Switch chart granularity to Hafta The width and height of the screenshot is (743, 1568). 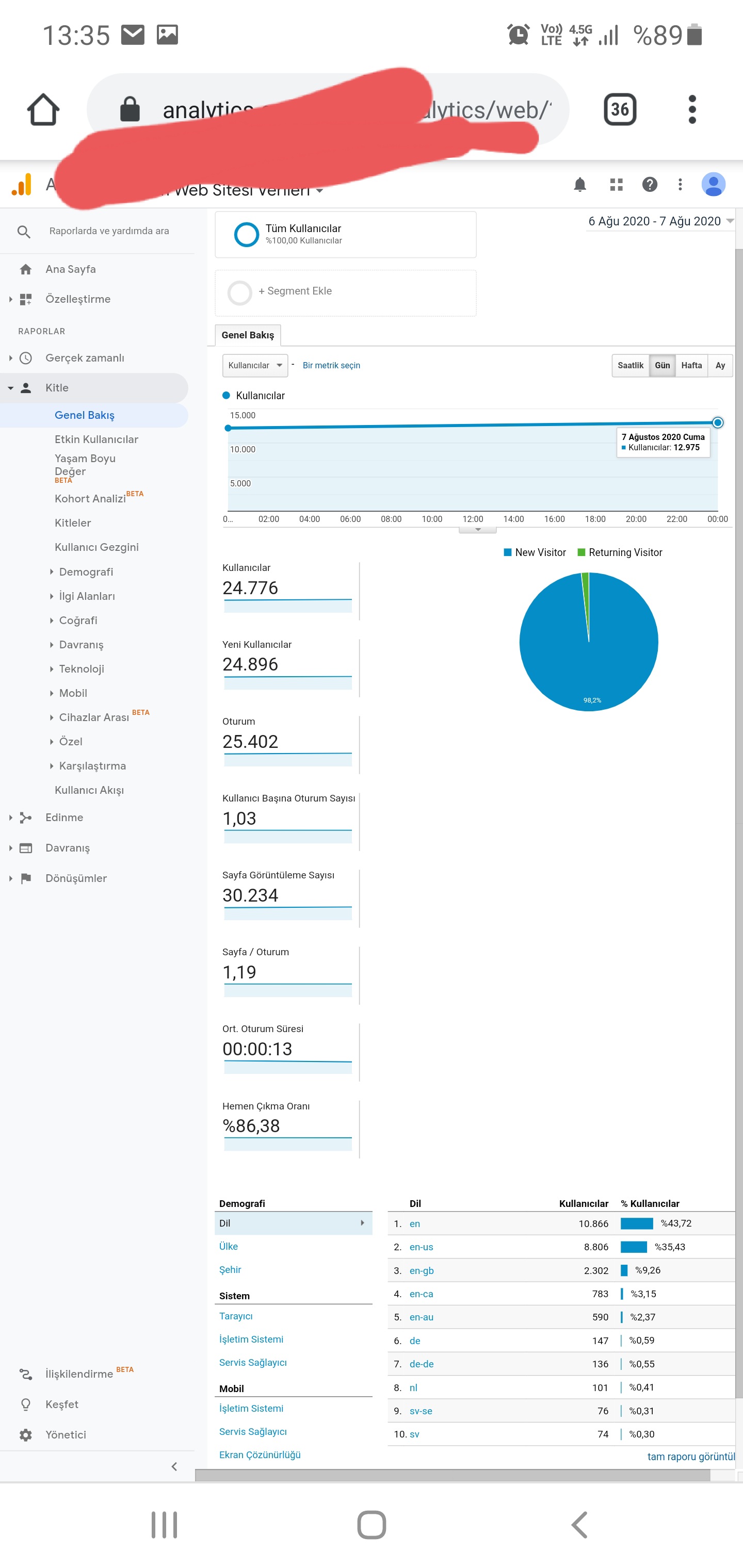pos(691,365)
